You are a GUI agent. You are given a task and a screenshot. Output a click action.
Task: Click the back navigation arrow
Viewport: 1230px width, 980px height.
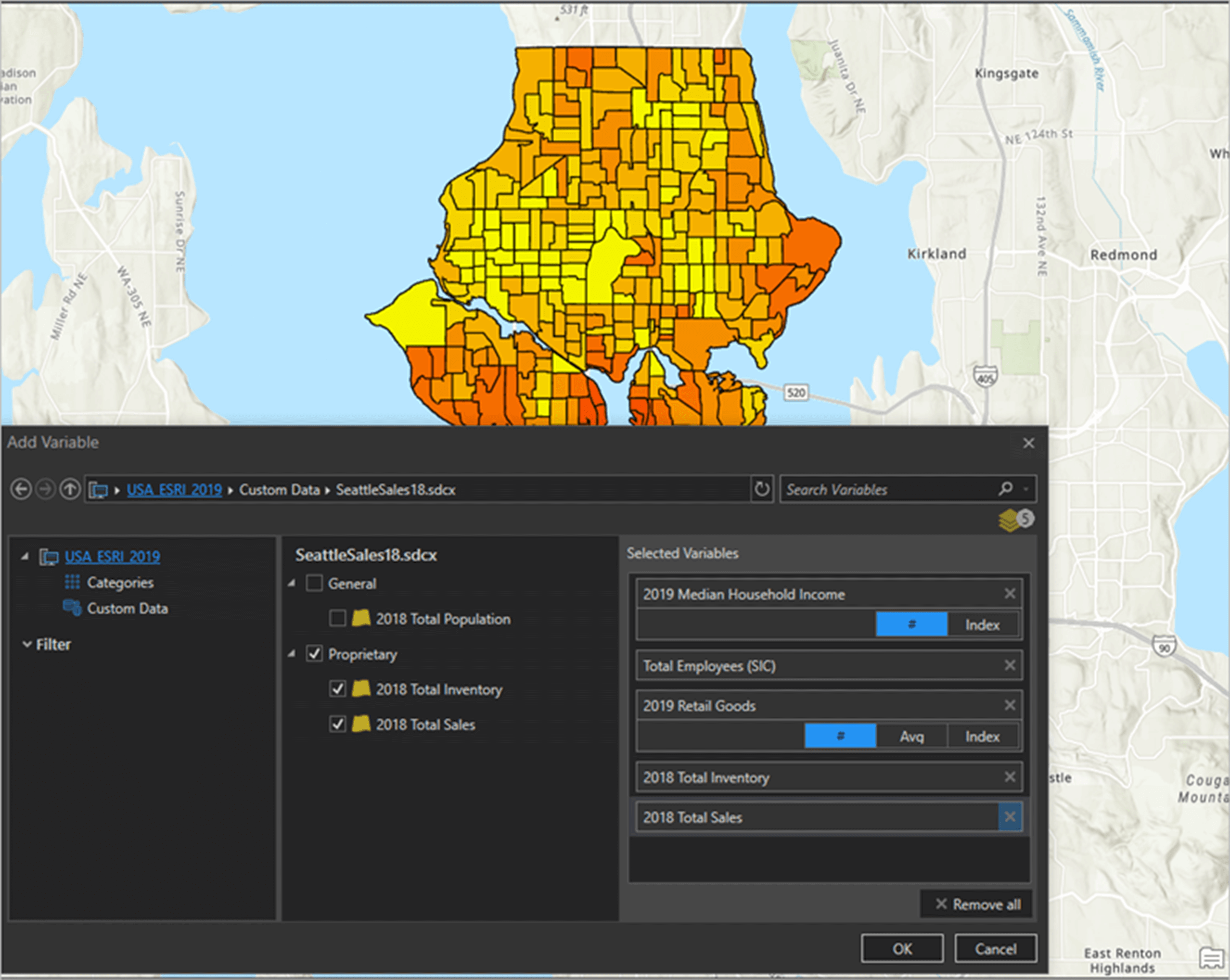(21, 489)
